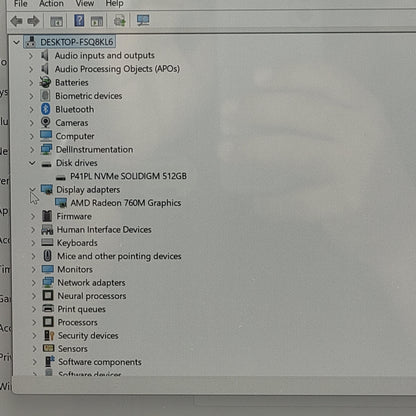Select Mice and other pointing devices row
416x416 pixels.
119,256
